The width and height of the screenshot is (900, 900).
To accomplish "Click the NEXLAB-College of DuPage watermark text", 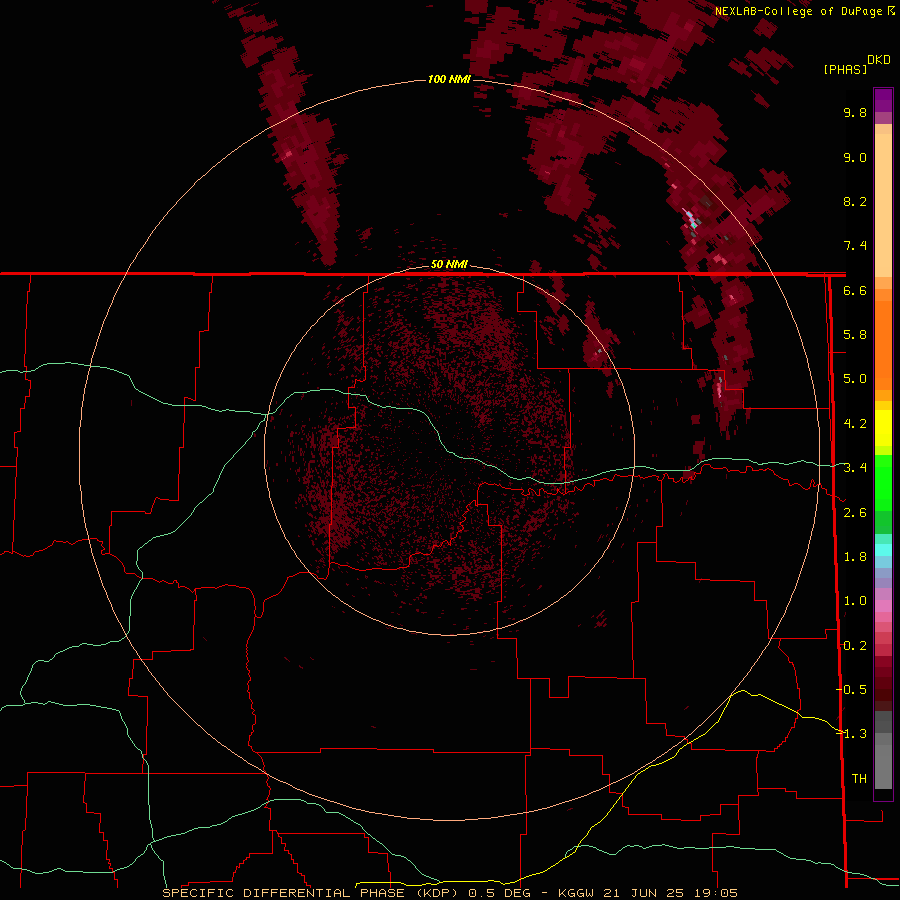I will tap(798, 11).
